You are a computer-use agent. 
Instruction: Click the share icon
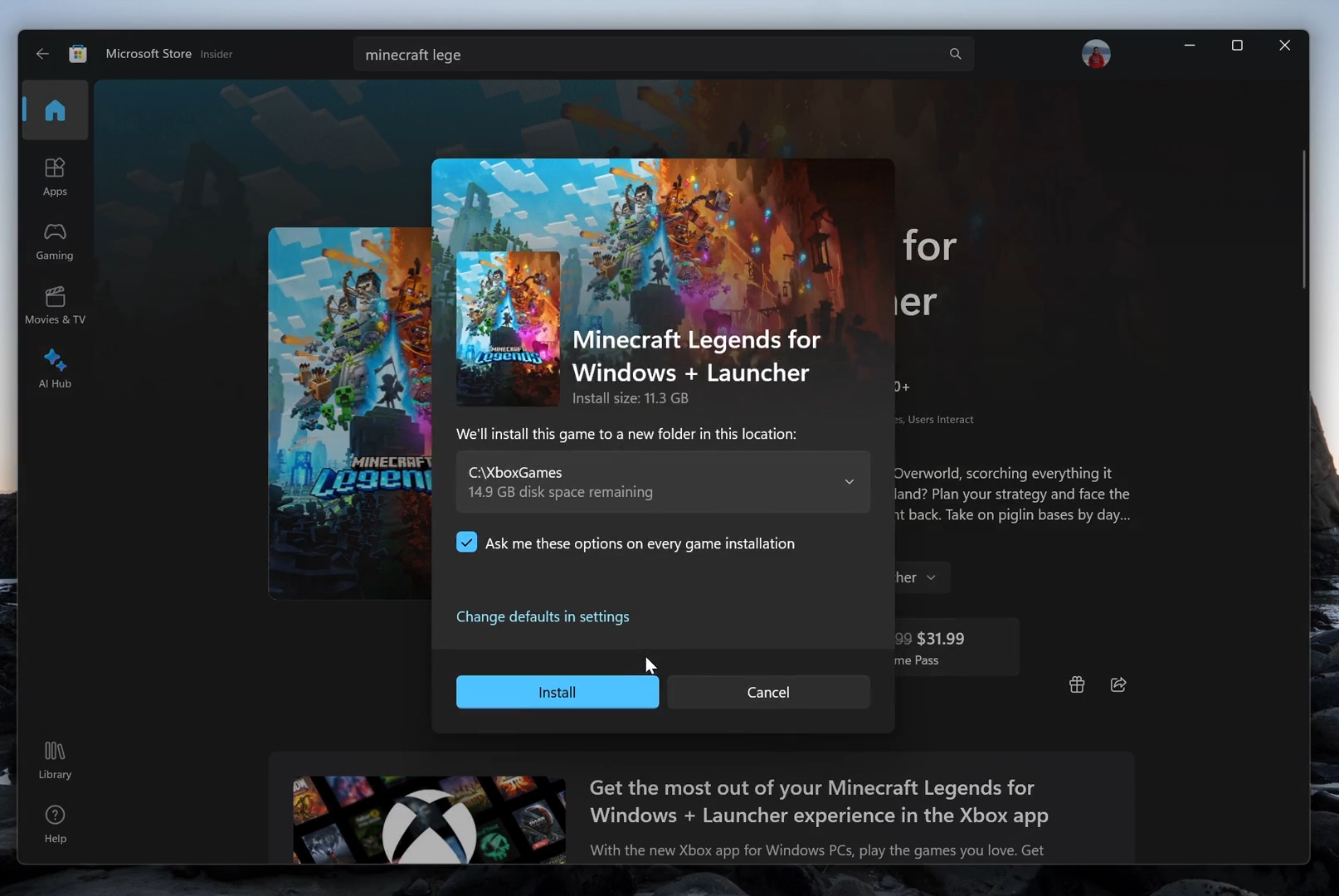[x=1118, y=684]
